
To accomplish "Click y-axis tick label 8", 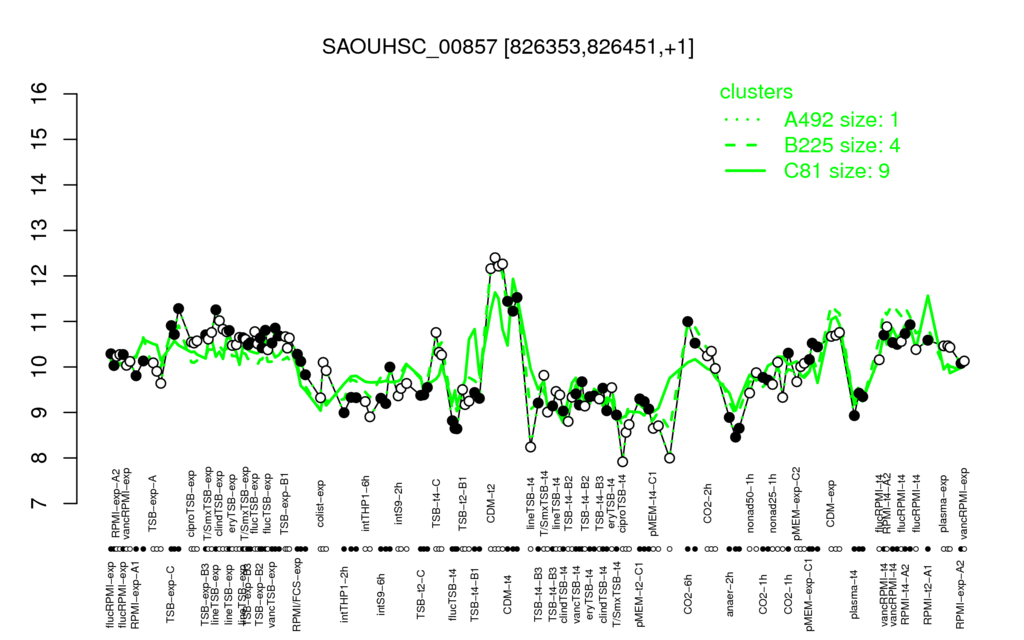I will [40, 458].
